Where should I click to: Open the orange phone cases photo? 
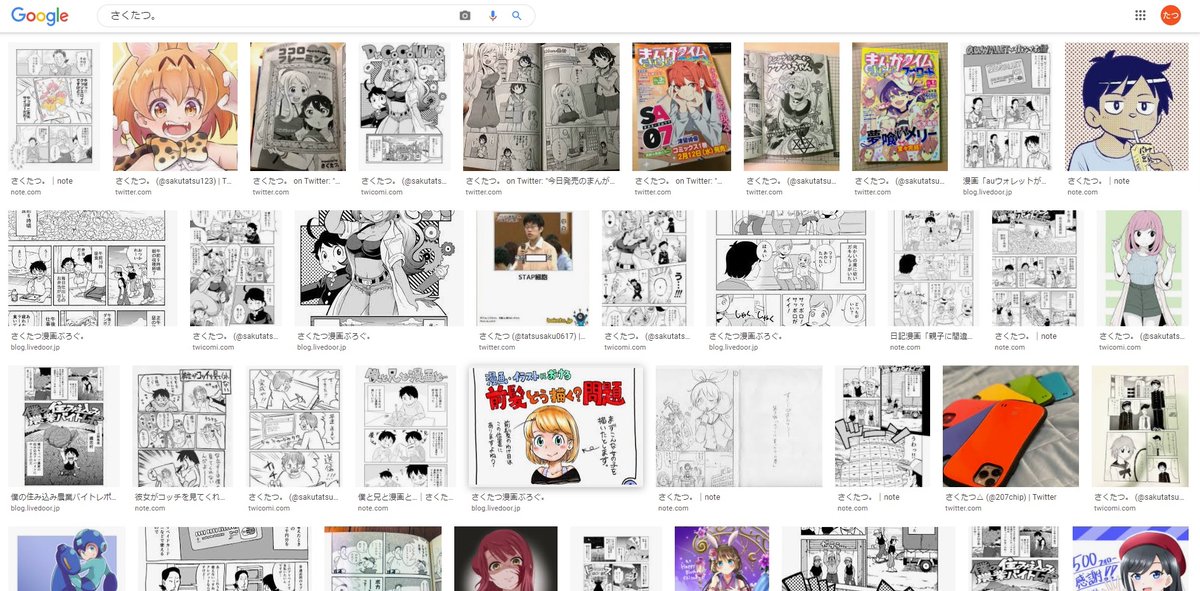1012,426
